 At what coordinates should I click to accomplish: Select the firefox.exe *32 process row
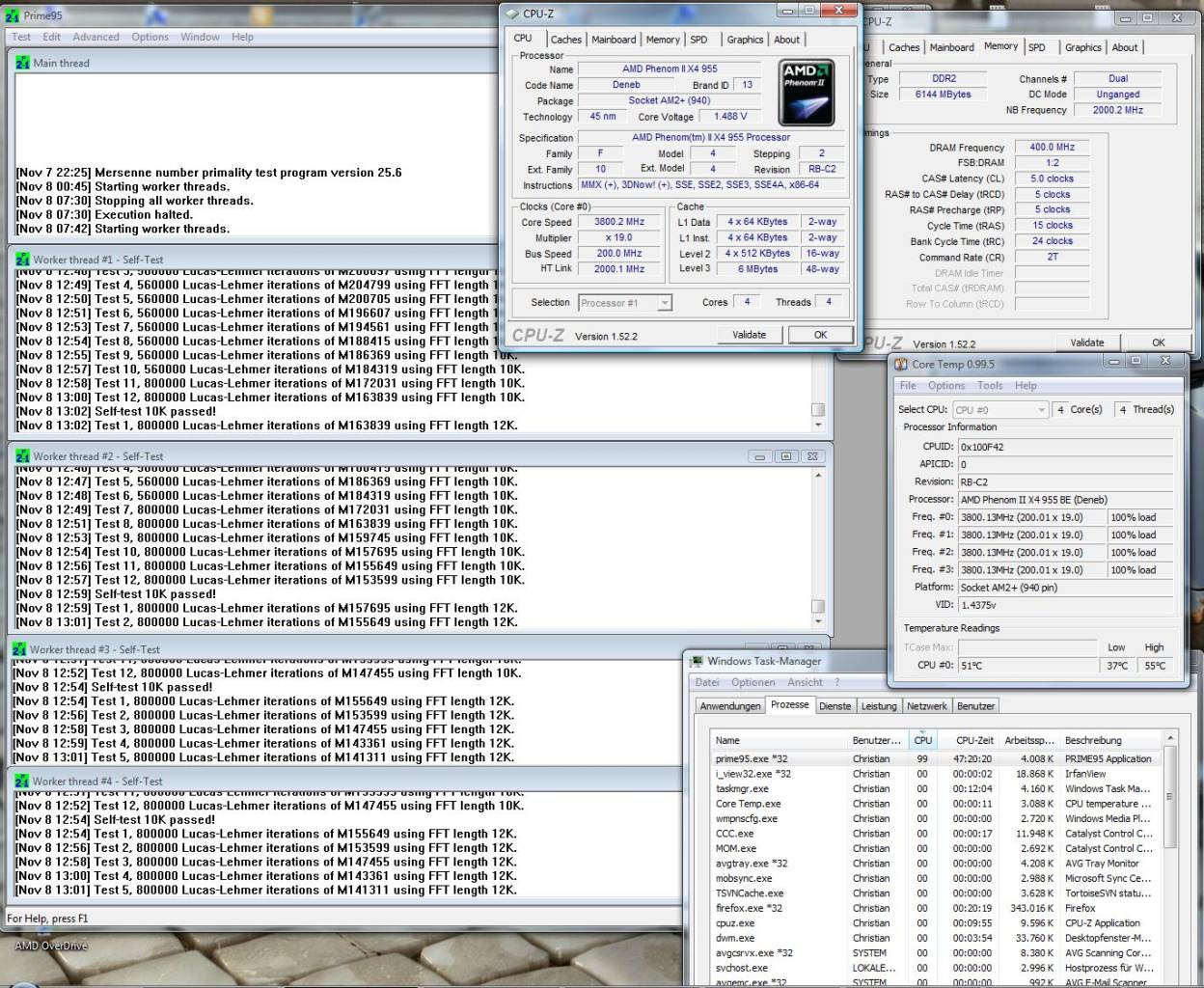(x=936, y=908)
